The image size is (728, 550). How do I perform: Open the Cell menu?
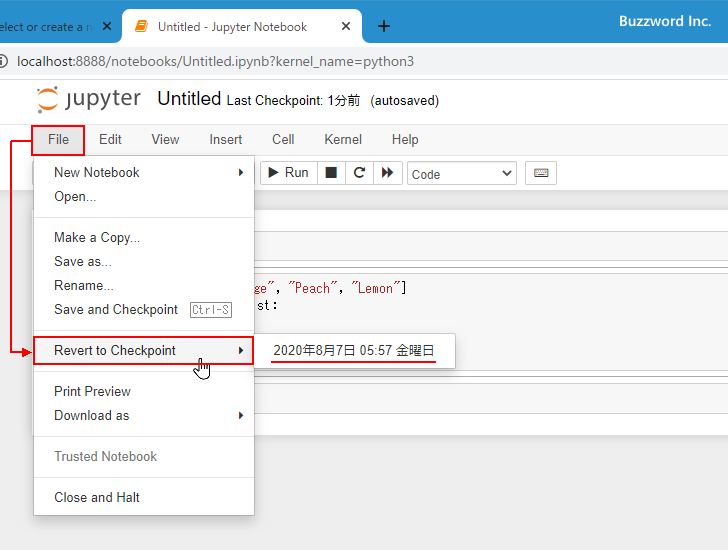(283, 140)
